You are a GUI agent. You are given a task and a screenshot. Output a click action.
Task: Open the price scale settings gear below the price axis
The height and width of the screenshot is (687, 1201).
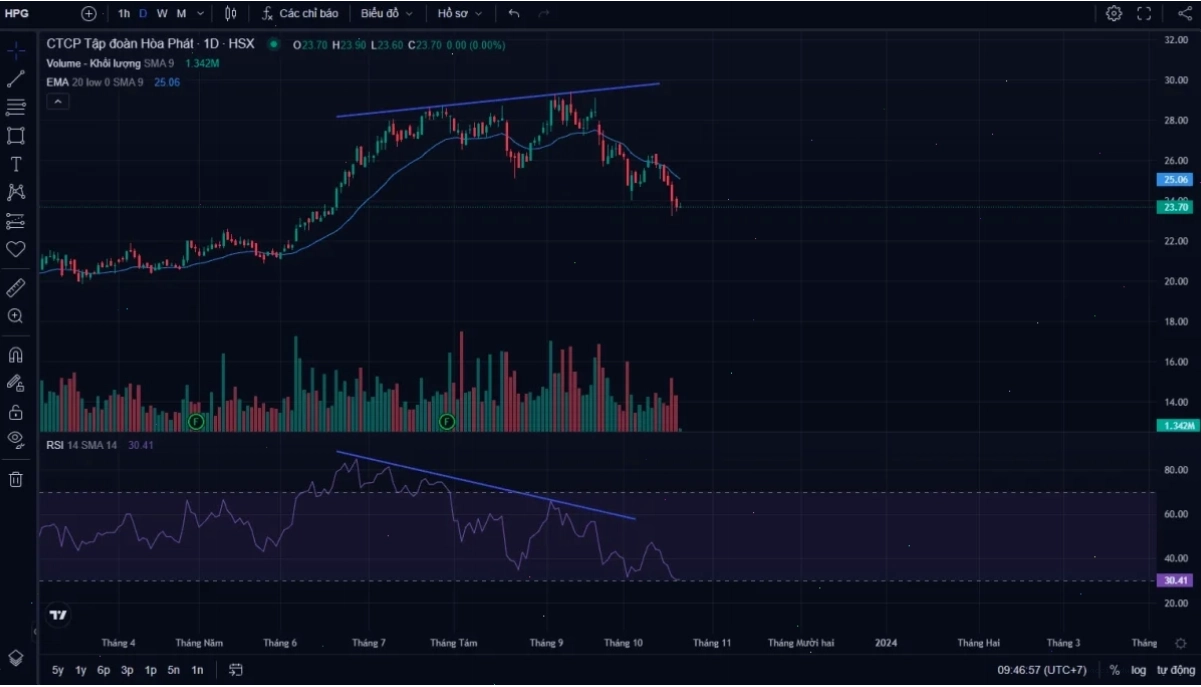click(x=1181, y=643)
